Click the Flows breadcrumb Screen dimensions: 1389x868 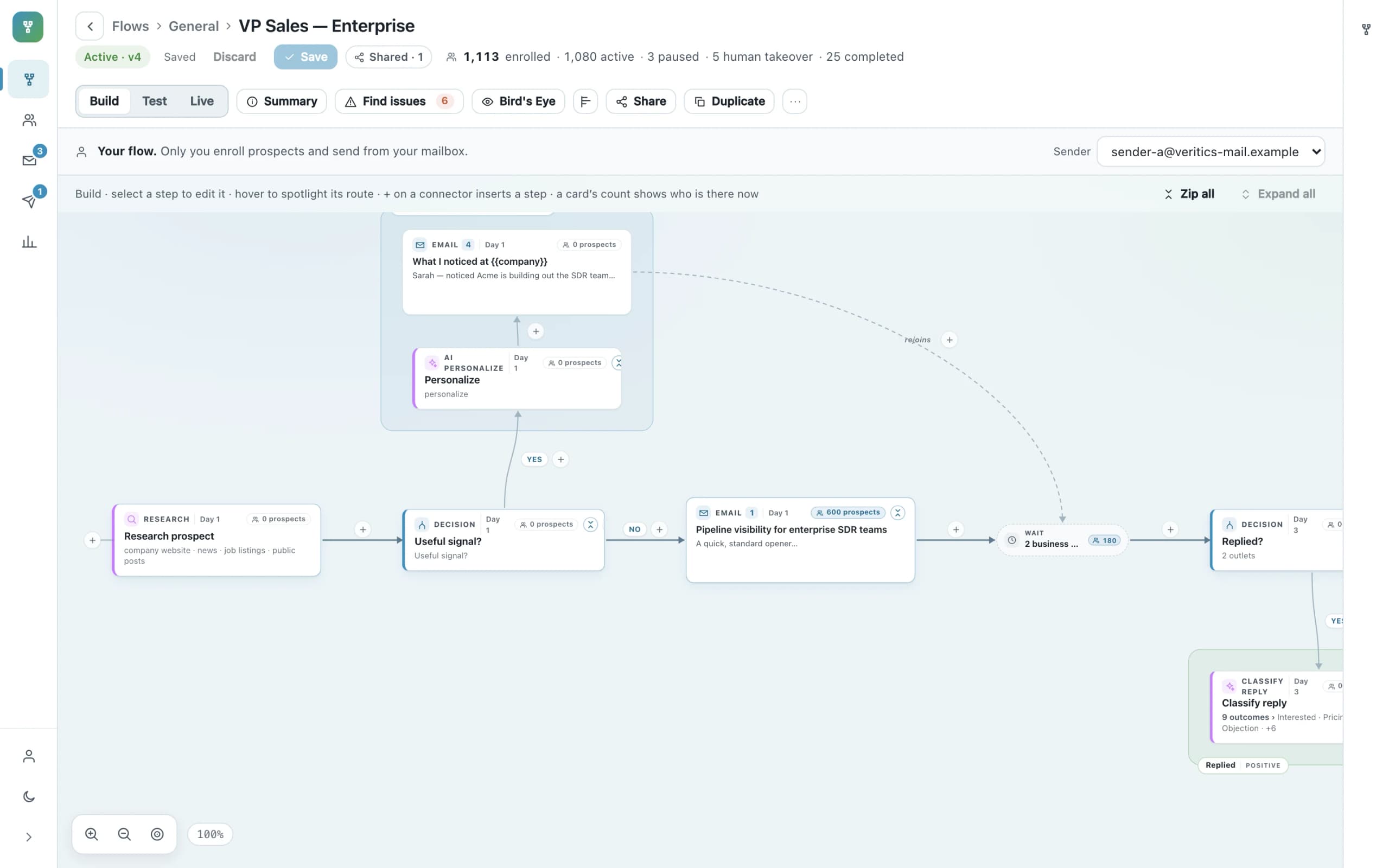coord(130,27)
